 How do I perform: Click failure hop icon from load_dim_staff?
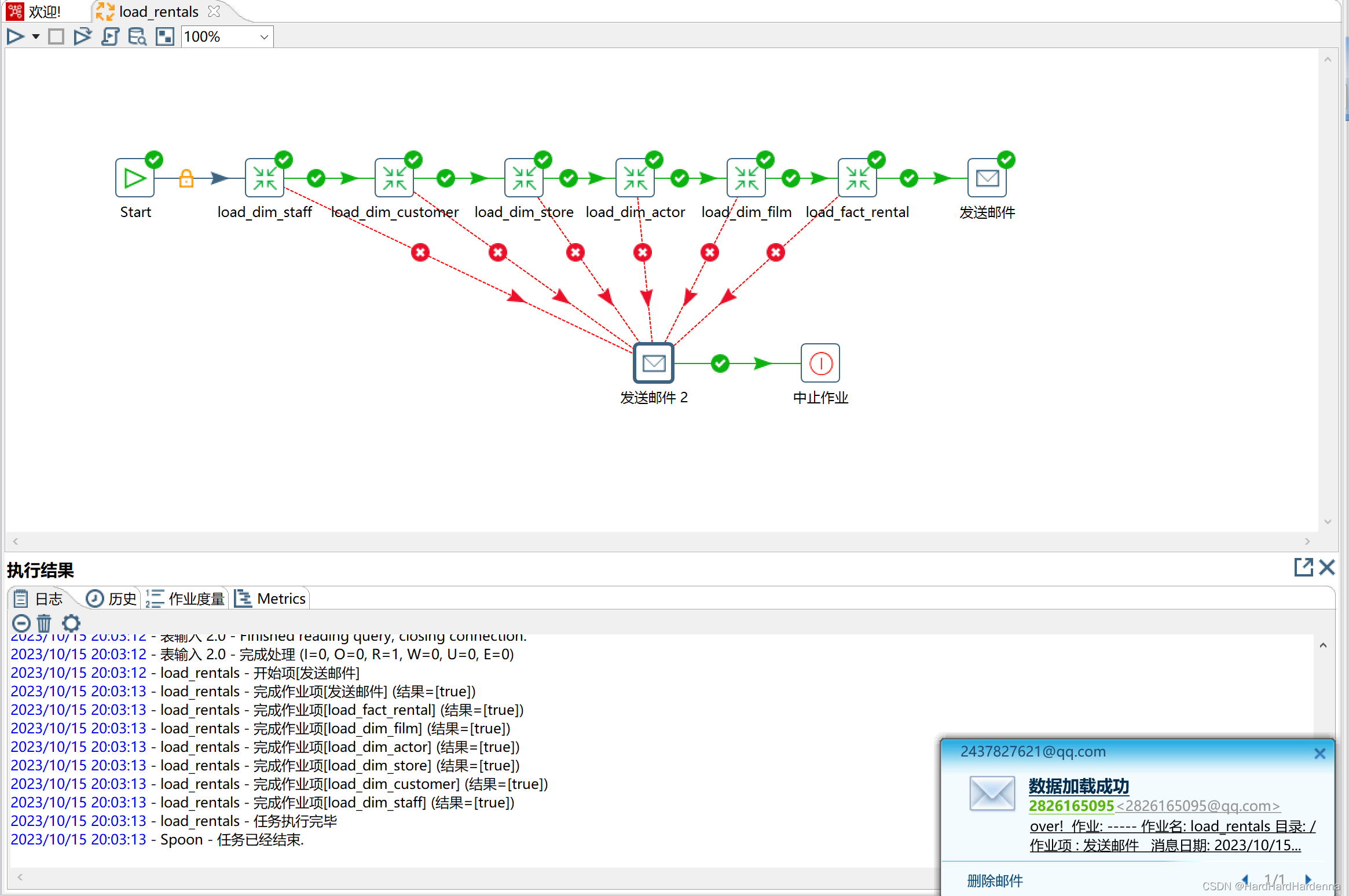coord(420,252)
